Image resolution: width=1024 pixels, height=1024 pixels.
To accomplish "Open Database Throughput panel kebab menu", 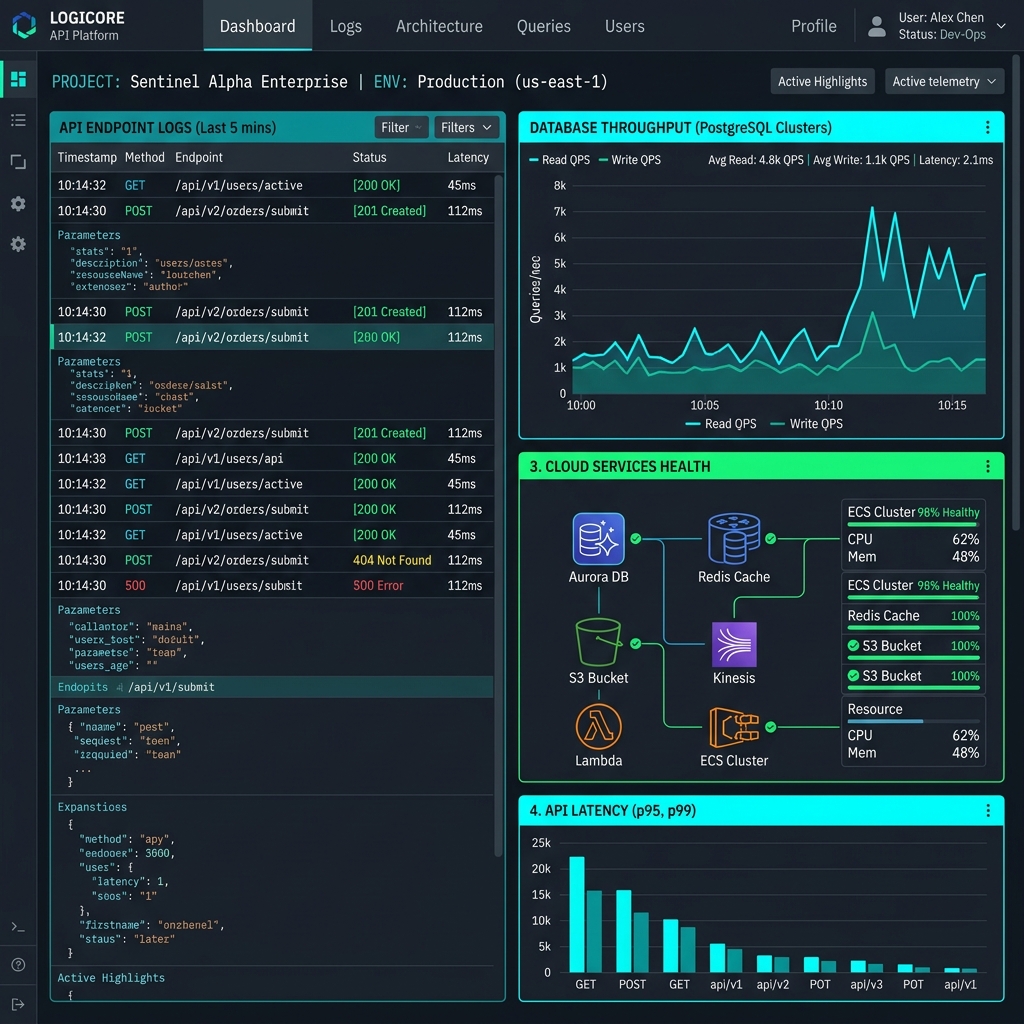I will pos(987,127).
